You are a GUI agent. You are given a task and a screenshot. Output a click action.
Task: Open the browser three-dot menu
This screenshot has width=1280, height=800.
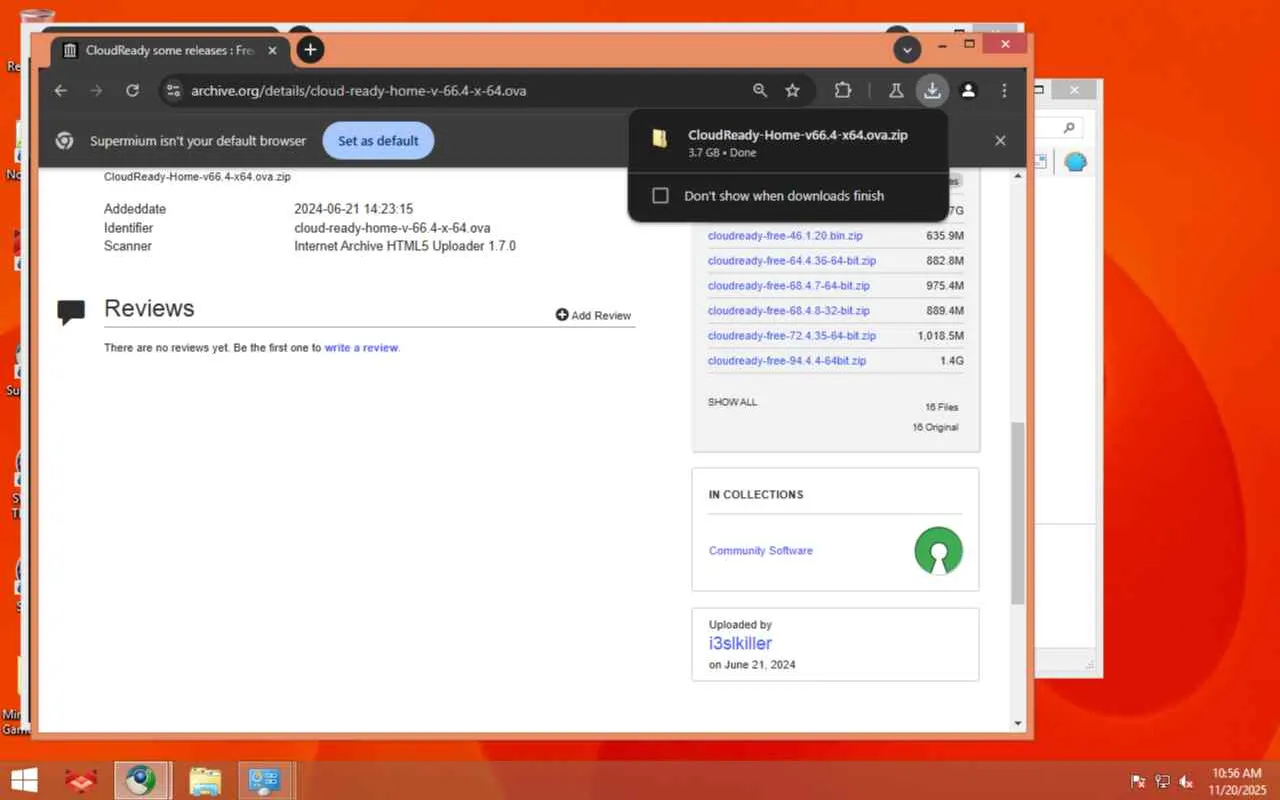tap(1004, 91)
